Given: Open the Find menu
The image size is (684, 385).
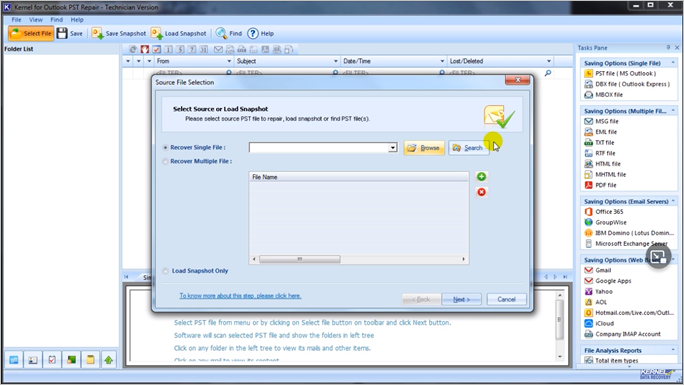Looking at the screenshot, I should (56, 20).
